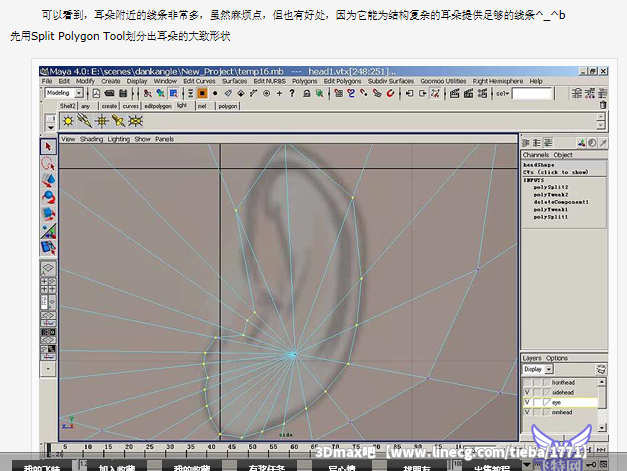
Task: Toggle visibility box of mnhead layer
Action: (x=527, y=412)
